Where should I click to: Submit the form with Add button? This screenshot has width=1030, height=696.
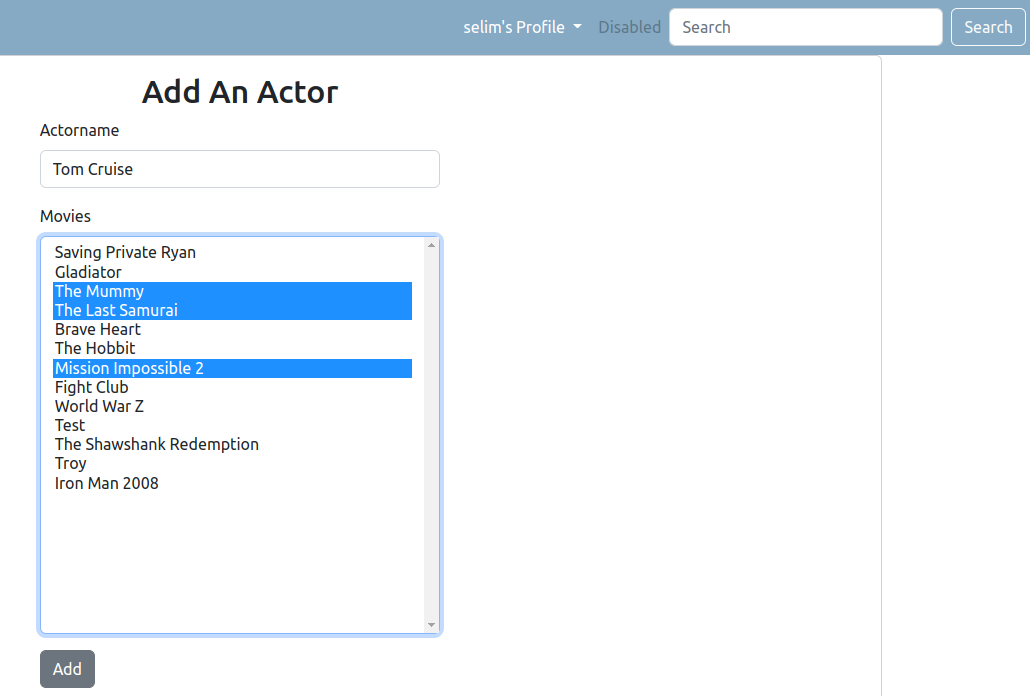(x=68, y=669)
